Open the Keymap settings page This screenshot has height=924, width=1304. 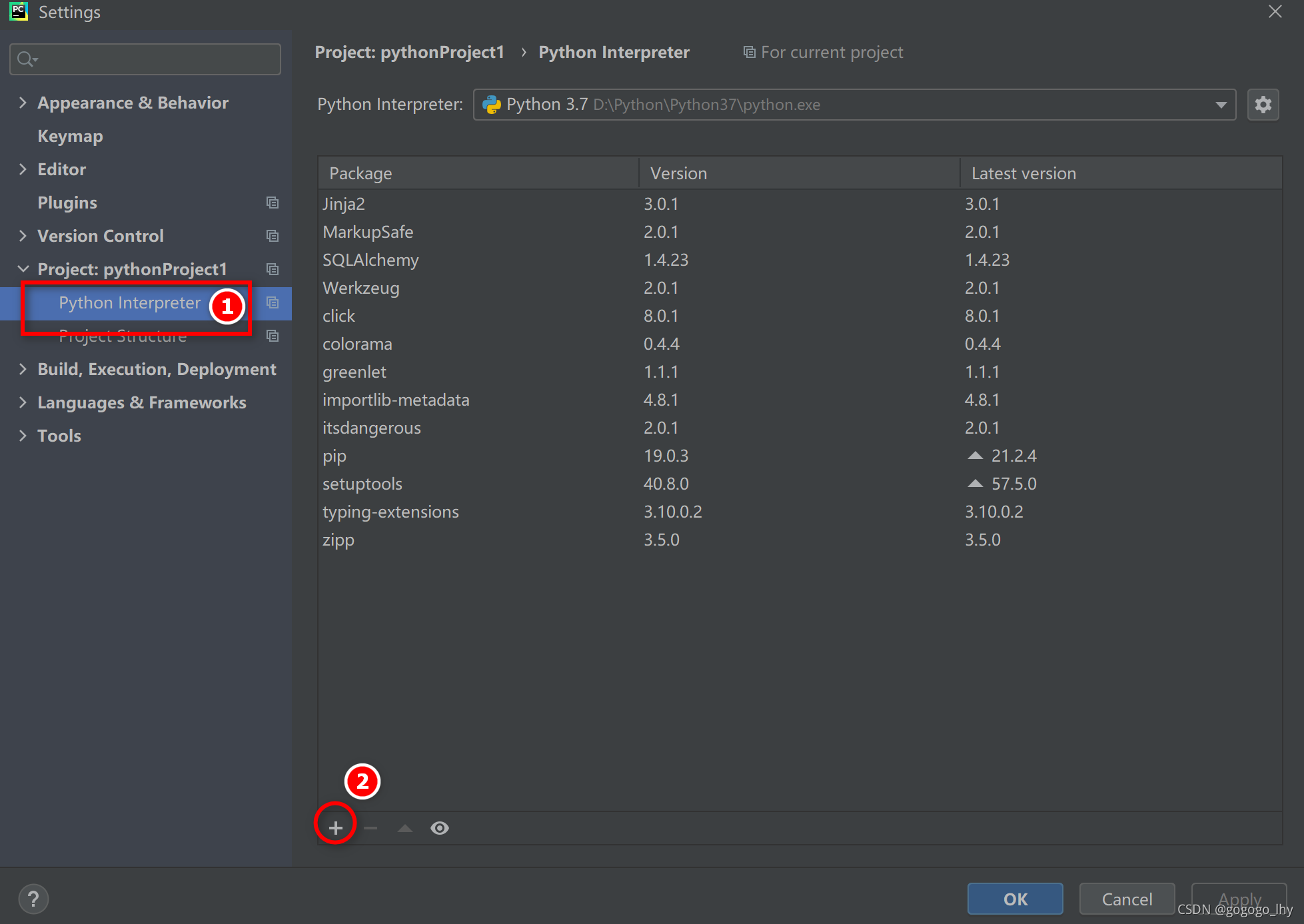(x=70, y=135)
